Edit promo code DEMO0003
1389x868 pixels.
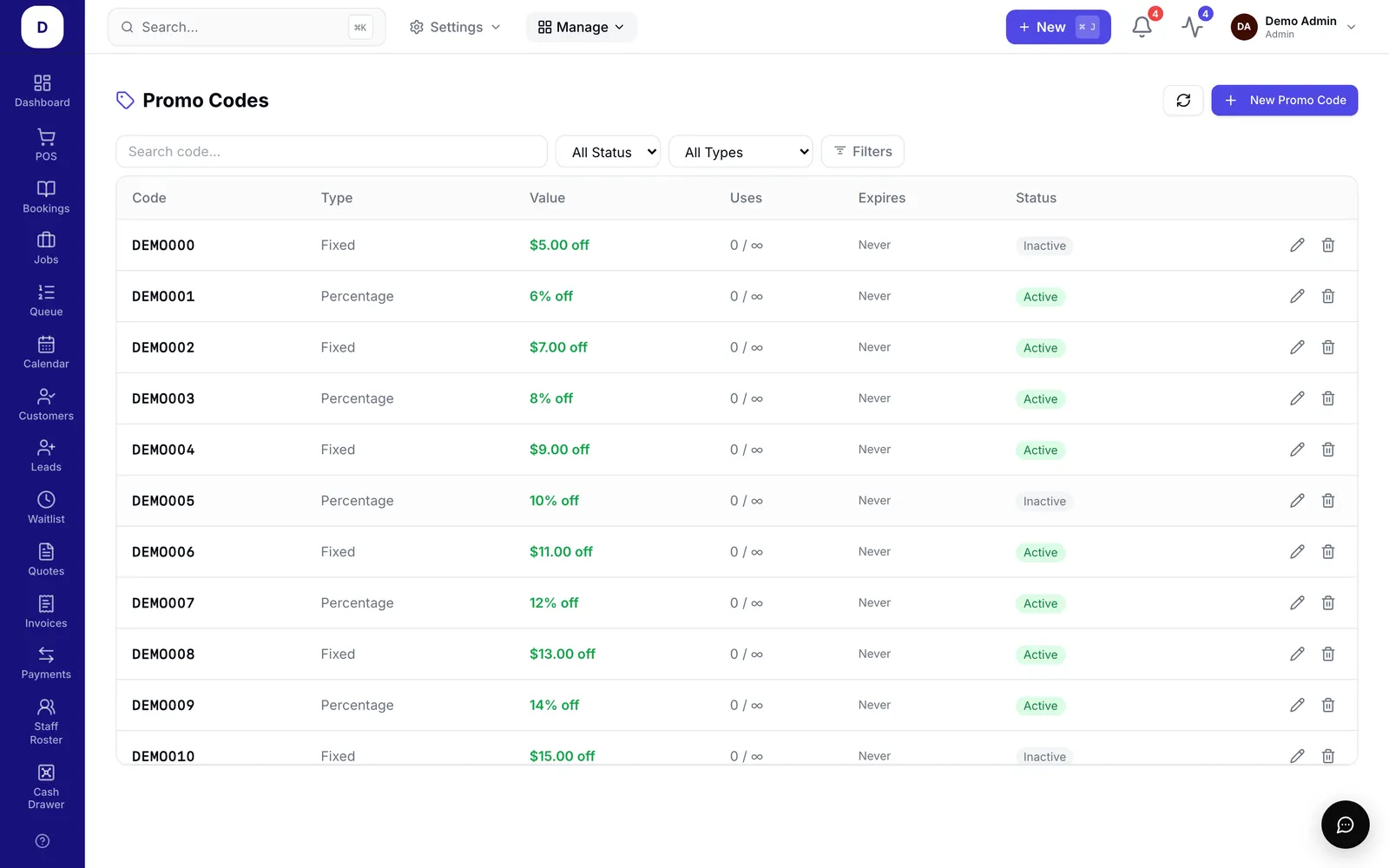tap(1297, 398)
